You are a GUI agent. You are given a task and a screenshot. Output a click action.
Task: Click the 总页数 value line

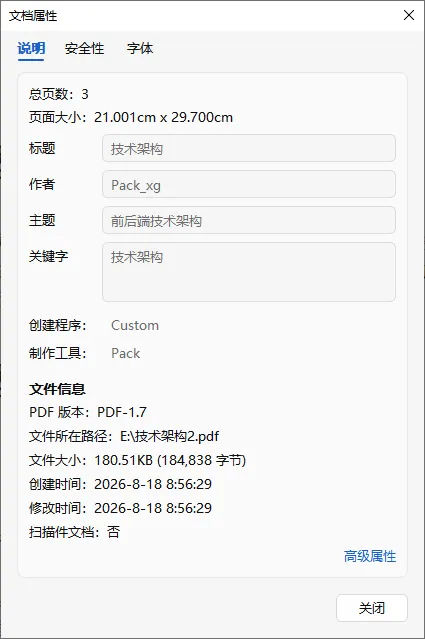pyautogui.click(x=58, y=94)
